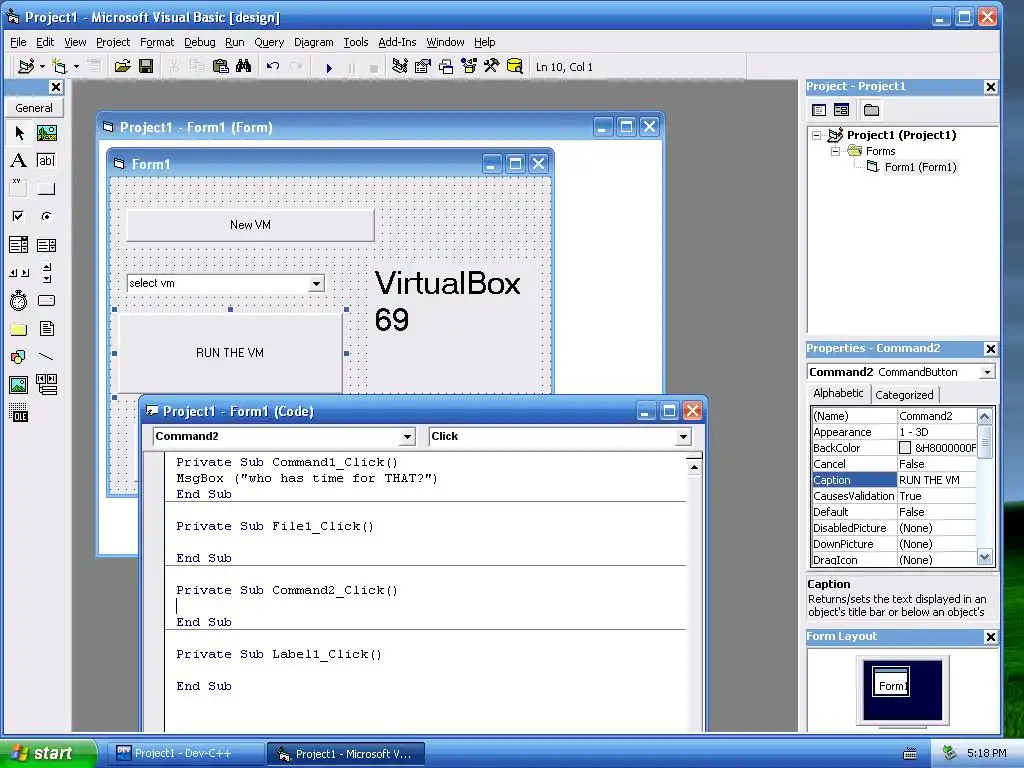
Task: Open the Add Form dropdown arrow
Action: click(x=76, y=66)
